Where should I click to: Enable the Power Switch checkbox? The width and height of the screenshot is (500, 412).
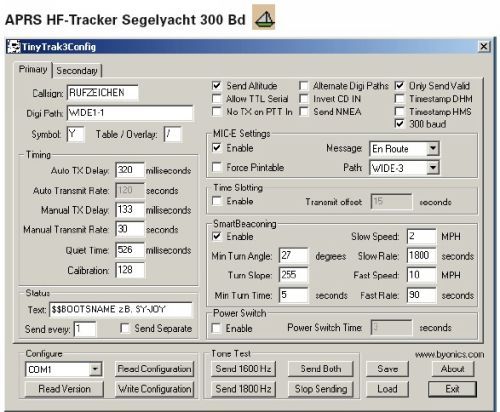[217, 328]
